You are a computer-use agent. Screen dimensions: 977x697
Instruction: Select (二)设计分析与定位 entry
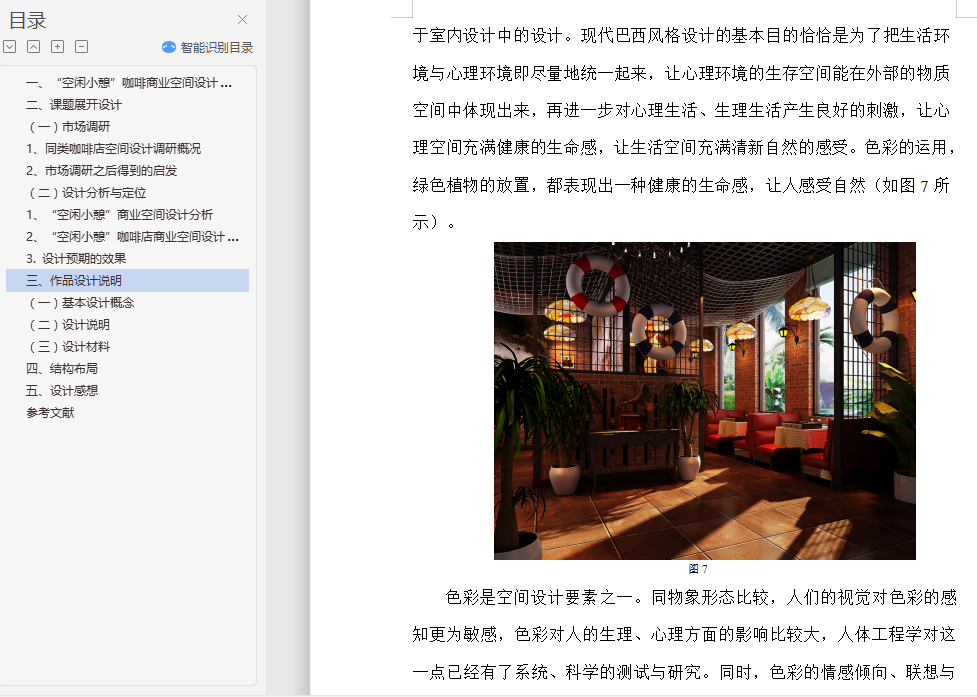coord(87,192)
